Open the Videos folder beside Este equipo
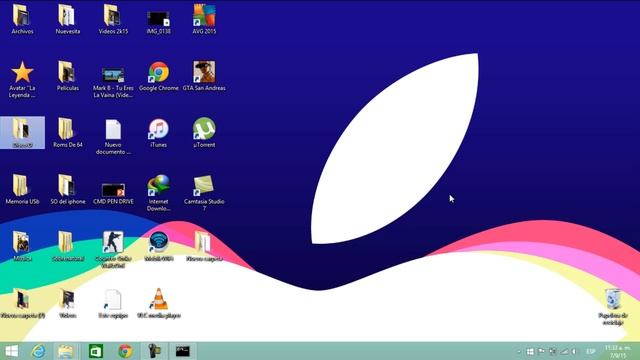 [x=68, y=303]
